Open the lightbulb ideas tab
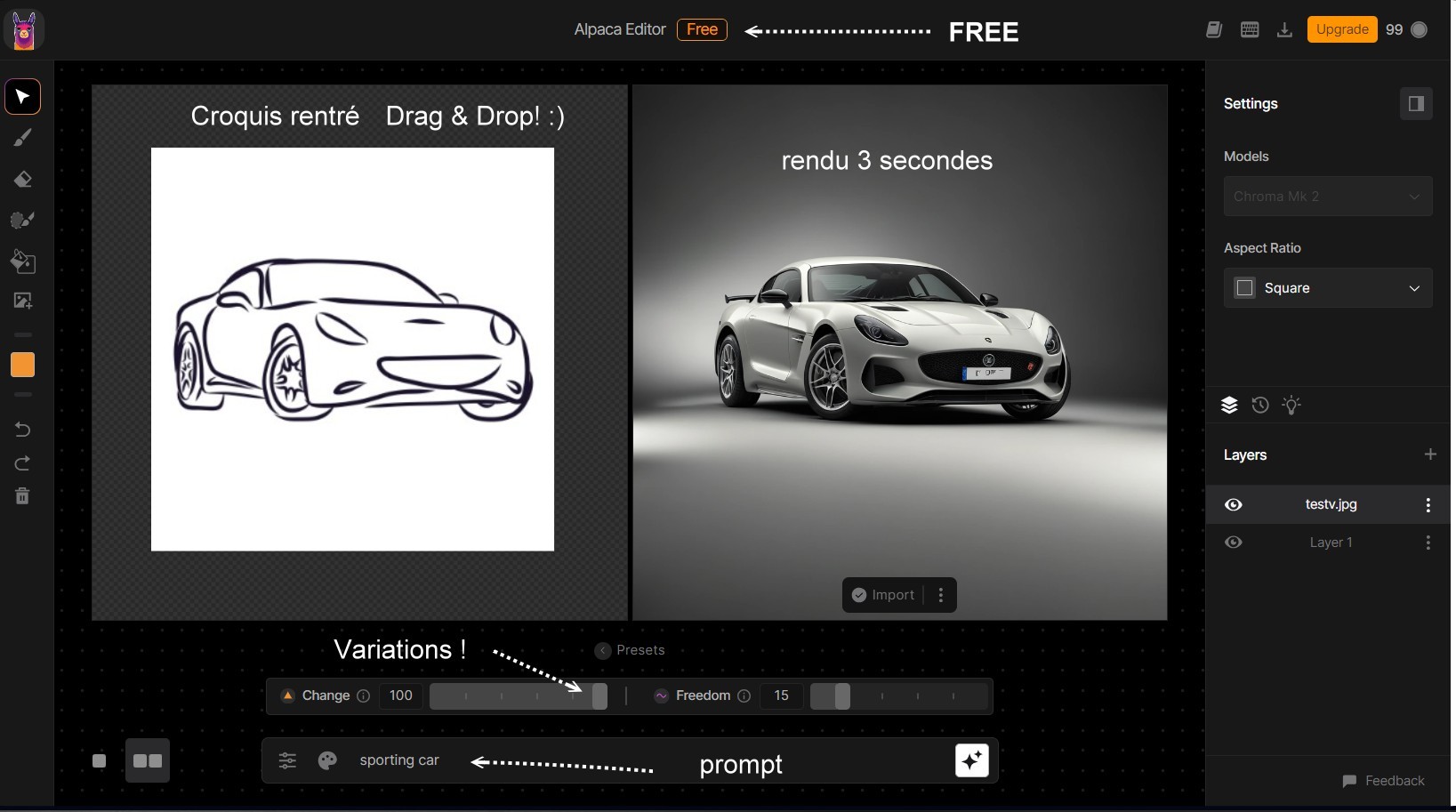Viewport: 1456px width, 812px height. tap(1291, 406)
